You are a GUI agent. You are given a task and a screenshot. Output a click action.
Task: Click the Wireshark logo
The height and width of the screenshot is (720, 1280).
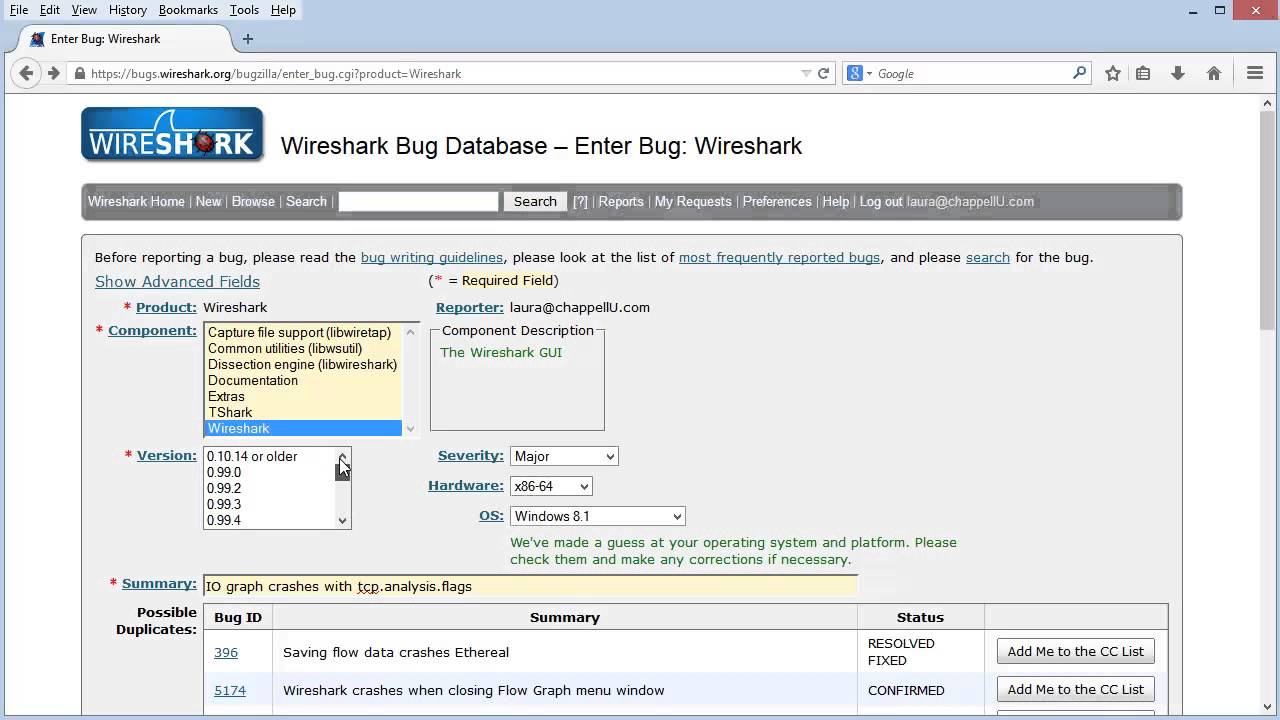tap(172, 134)
